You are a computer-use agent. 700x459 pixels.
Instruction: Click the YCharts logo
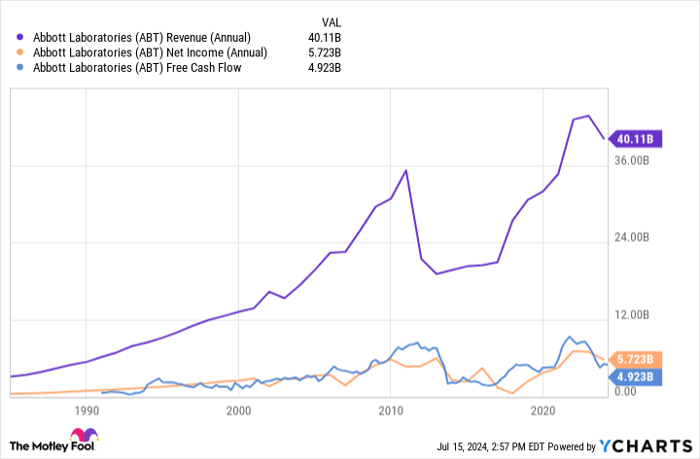click(646, 446)
